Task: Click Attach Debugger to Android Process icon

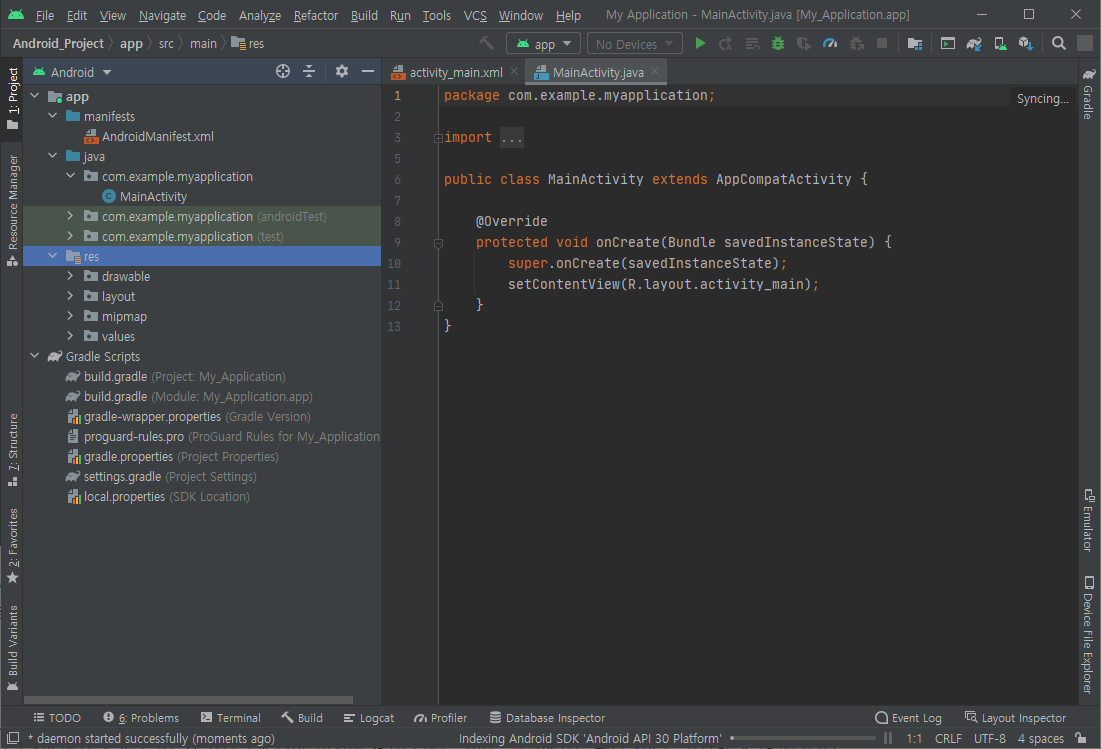Action: point(857,44)
